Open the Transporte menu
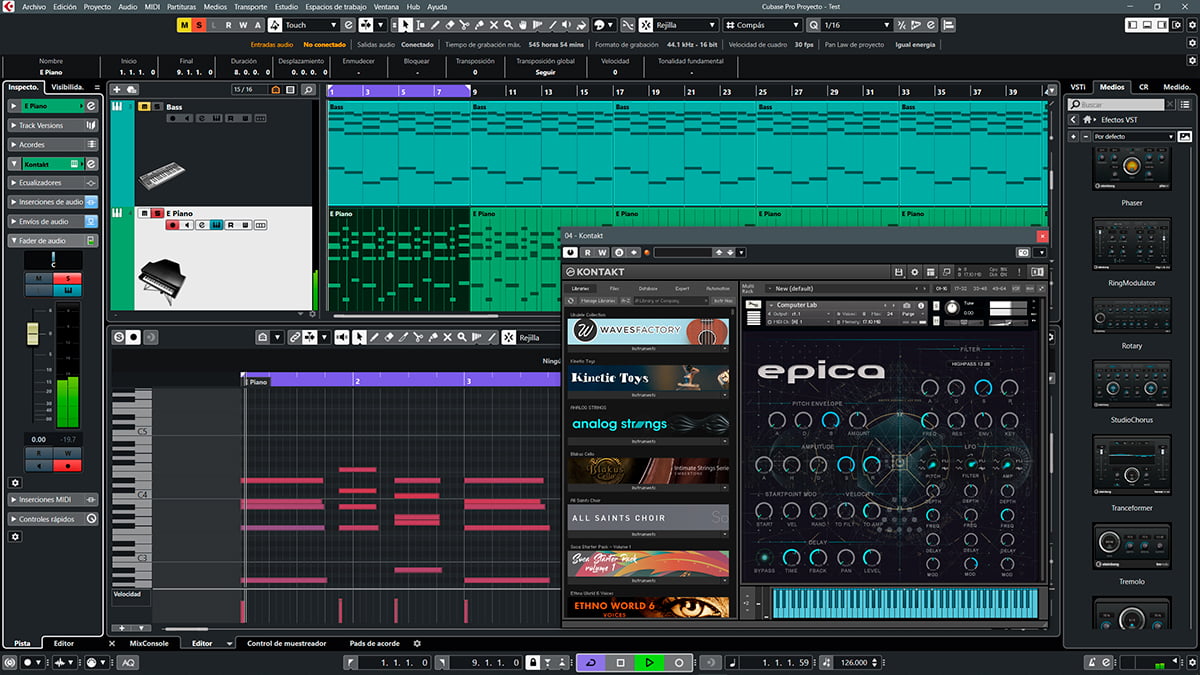Screen dimensions: 1200x675 [x=250, y=6]
